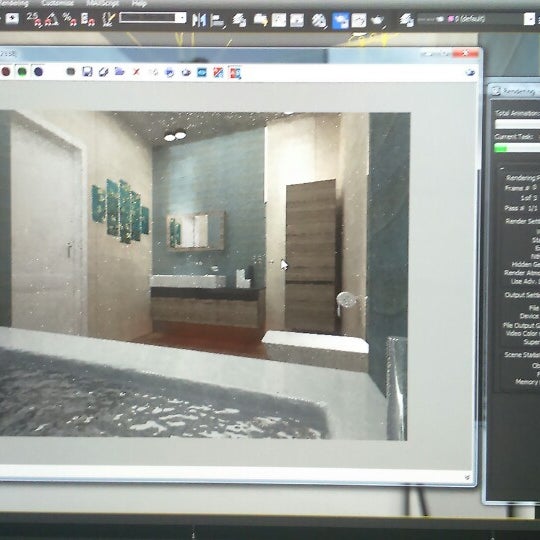
Task: Click the 'Pass #' label
Action: click(515, 208)
